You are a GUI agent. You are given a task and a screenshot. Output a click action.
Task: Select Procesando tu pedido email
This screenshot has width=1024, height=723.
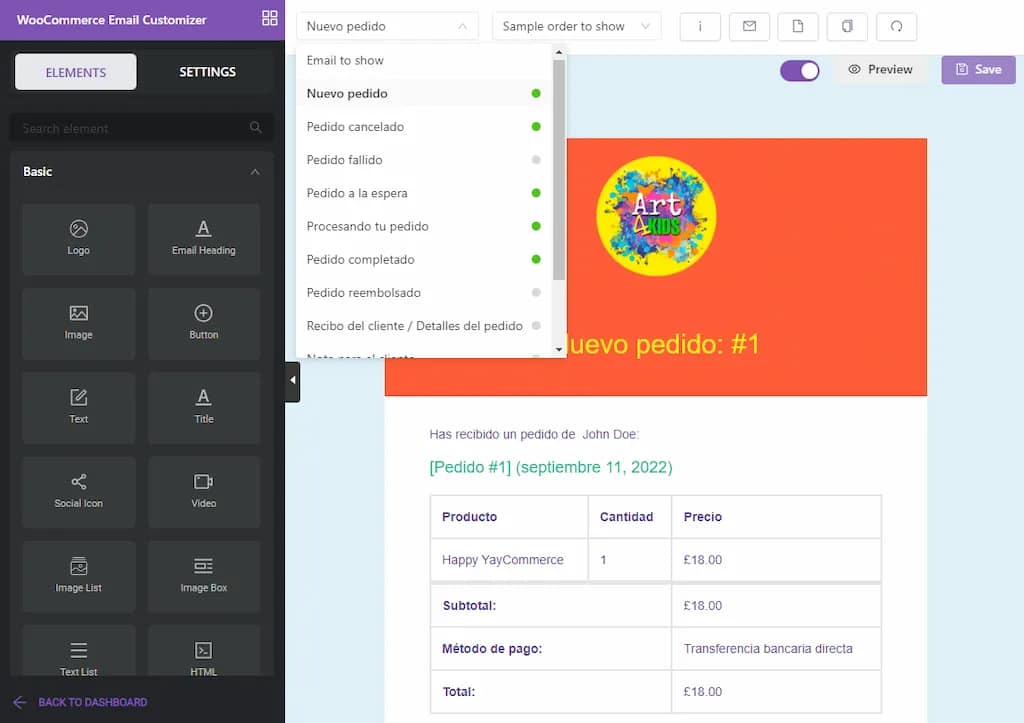coord(424,226)
